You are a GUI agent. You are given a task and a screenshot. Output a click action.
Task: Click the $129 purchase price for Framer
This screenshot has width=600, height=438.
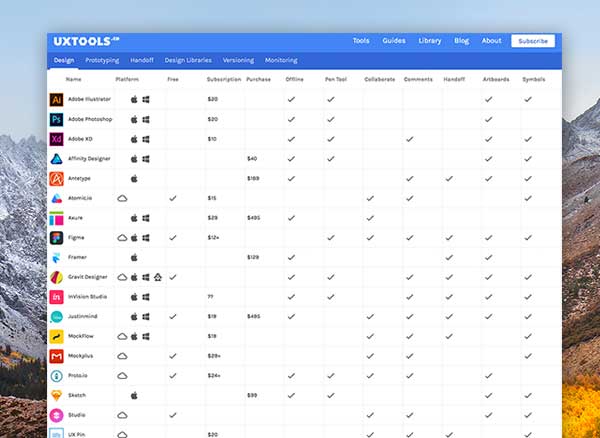[253, 257]
